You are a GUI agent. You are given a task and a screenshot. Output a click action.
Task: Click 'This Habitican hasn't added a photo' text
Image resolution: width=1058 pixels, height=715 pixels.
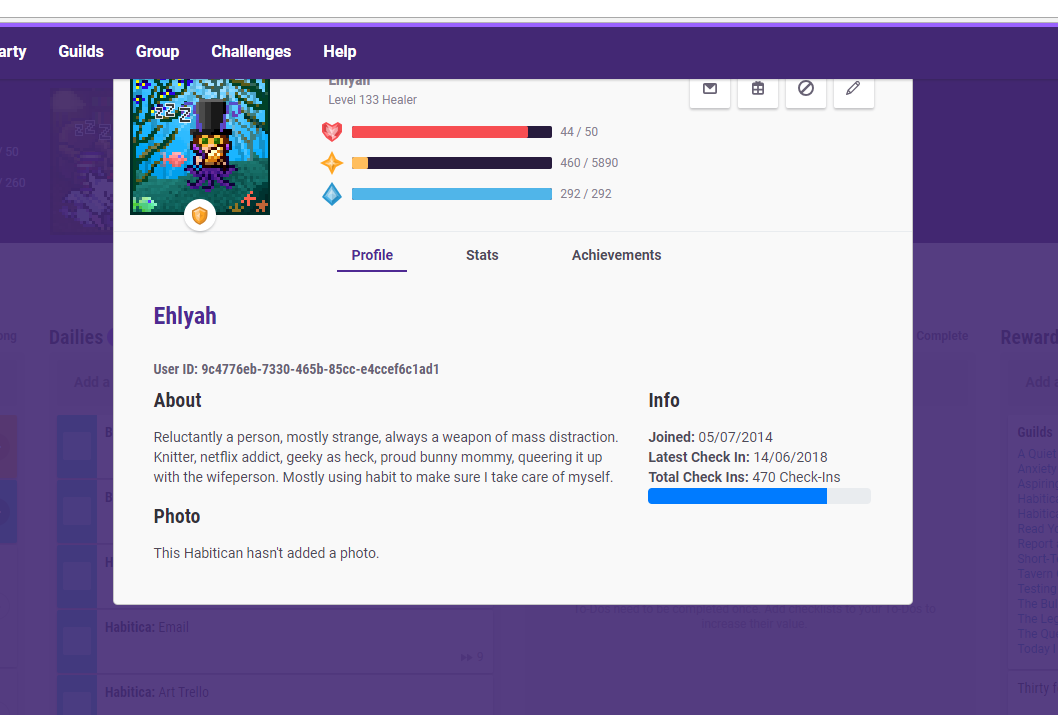pyautogui.click(x=266, y=553)
